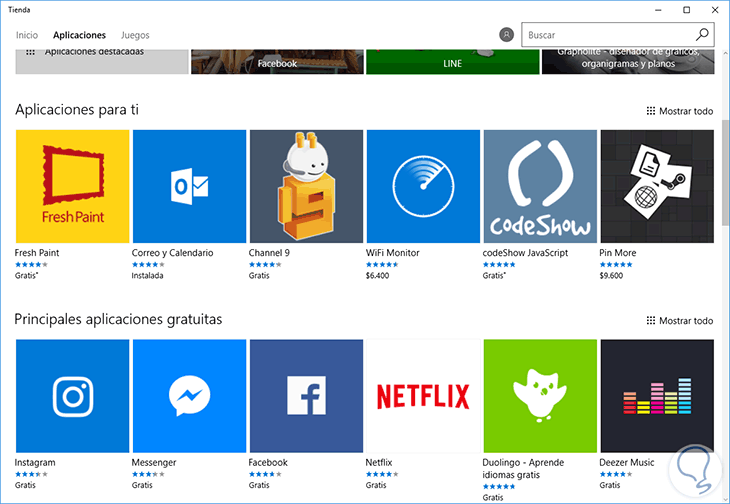Screen dimensions: 730x504
Task: Click the Instagram title text
Action: coord(35,463)
